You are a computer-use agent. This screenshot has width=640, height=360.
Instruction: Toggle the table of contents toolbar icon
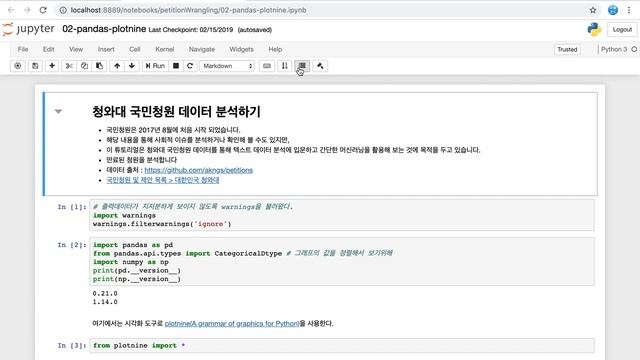click(x=302, y=66)
